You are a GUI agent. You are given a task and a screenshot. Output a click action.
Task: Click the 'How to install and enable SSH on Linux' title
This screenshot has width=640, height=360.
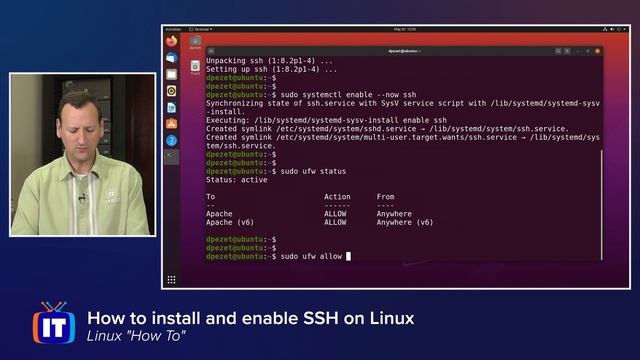pos(251,318)
